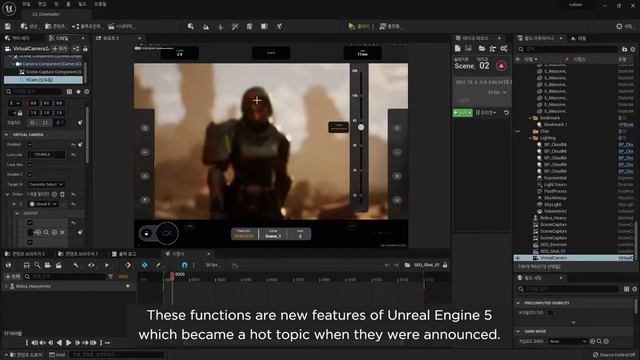Open the Unreal Remote output dropdown

pos(43,204)
